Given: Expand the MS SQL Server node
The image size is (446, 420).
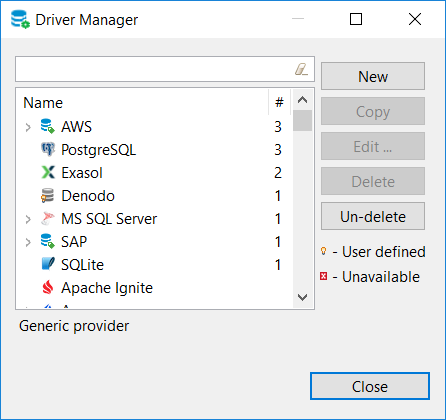Looking at the screenshot, I should [x=28, y=219].
